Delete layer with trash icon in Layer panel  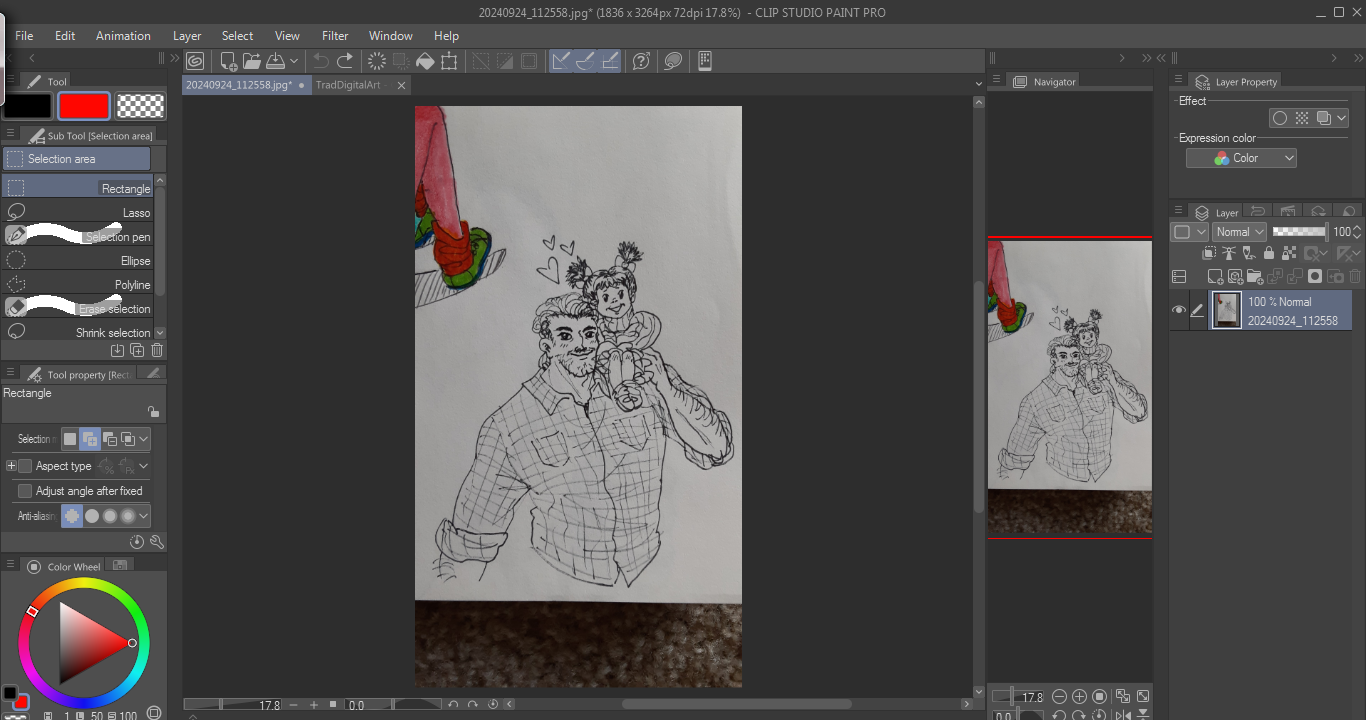tap(1355, 276)
